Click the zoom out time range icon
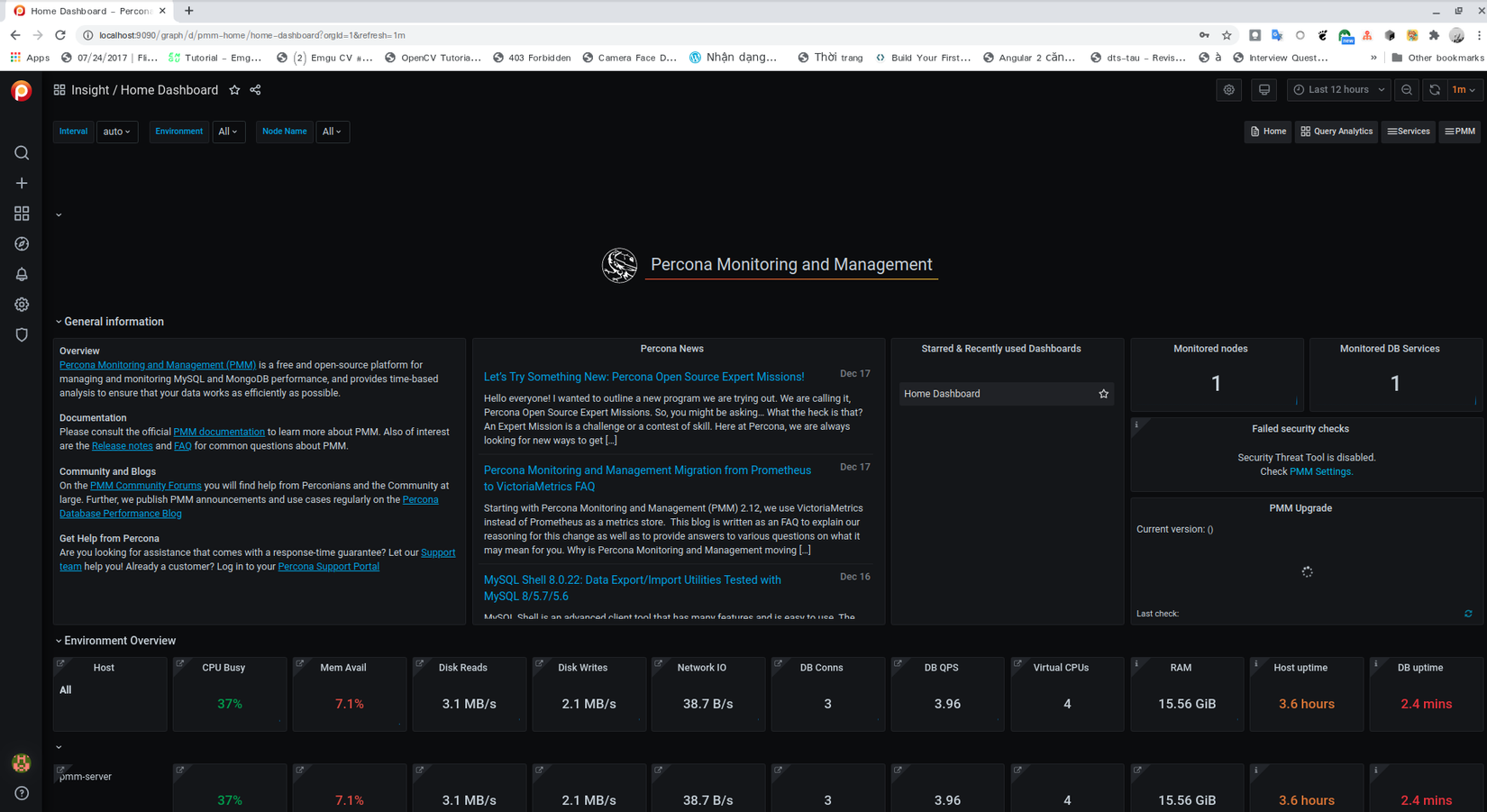1487x812 pixels. coord(1407,90)
